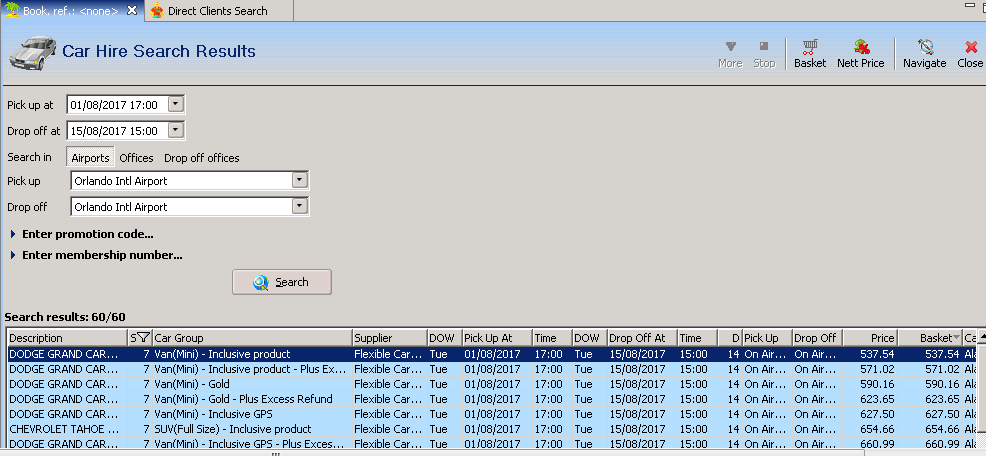Screen dimensions: 986x456
Task: Select Offices search option
Action: (136, 158)
